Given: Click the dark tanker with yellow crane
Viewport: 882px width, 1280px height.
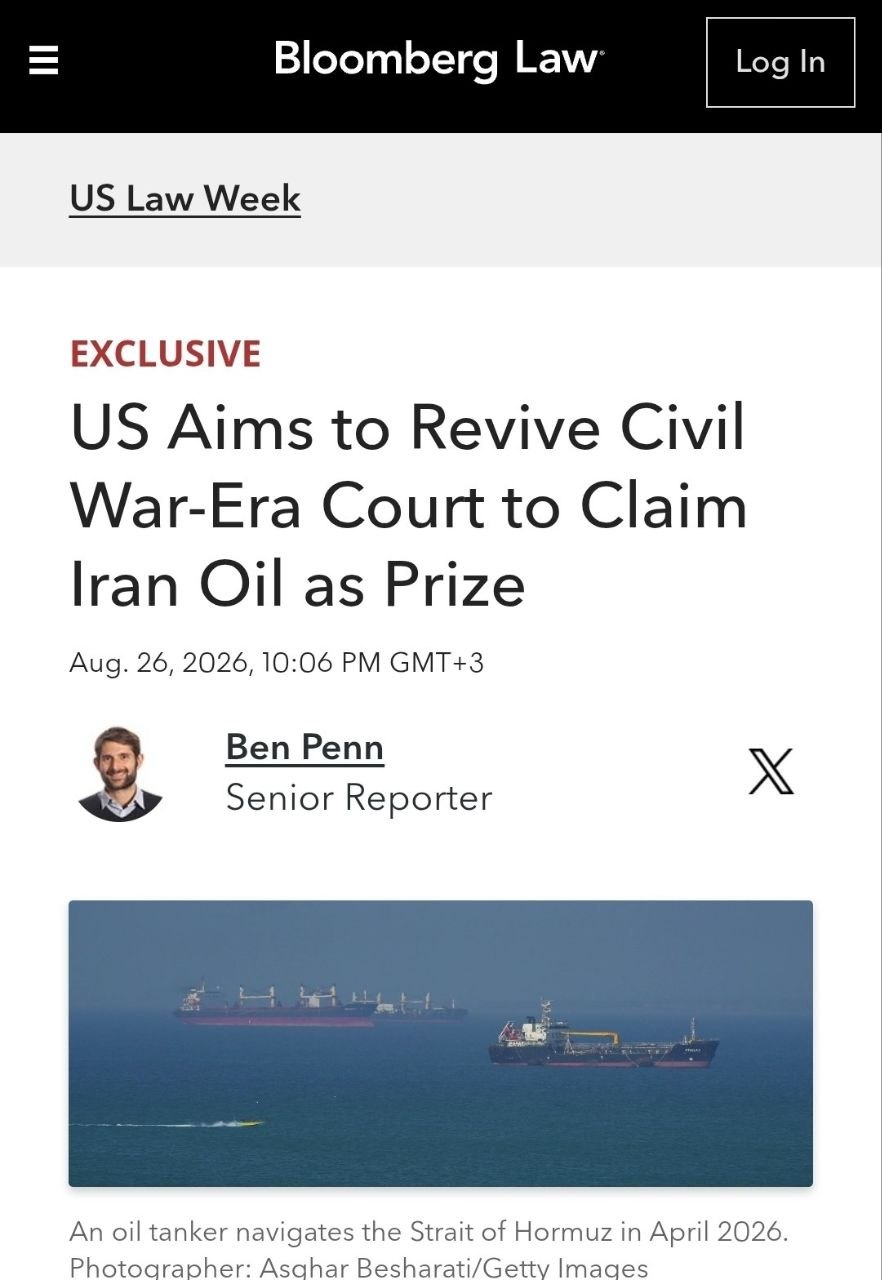Looking at the screenshot, I should click(603, 1038).
